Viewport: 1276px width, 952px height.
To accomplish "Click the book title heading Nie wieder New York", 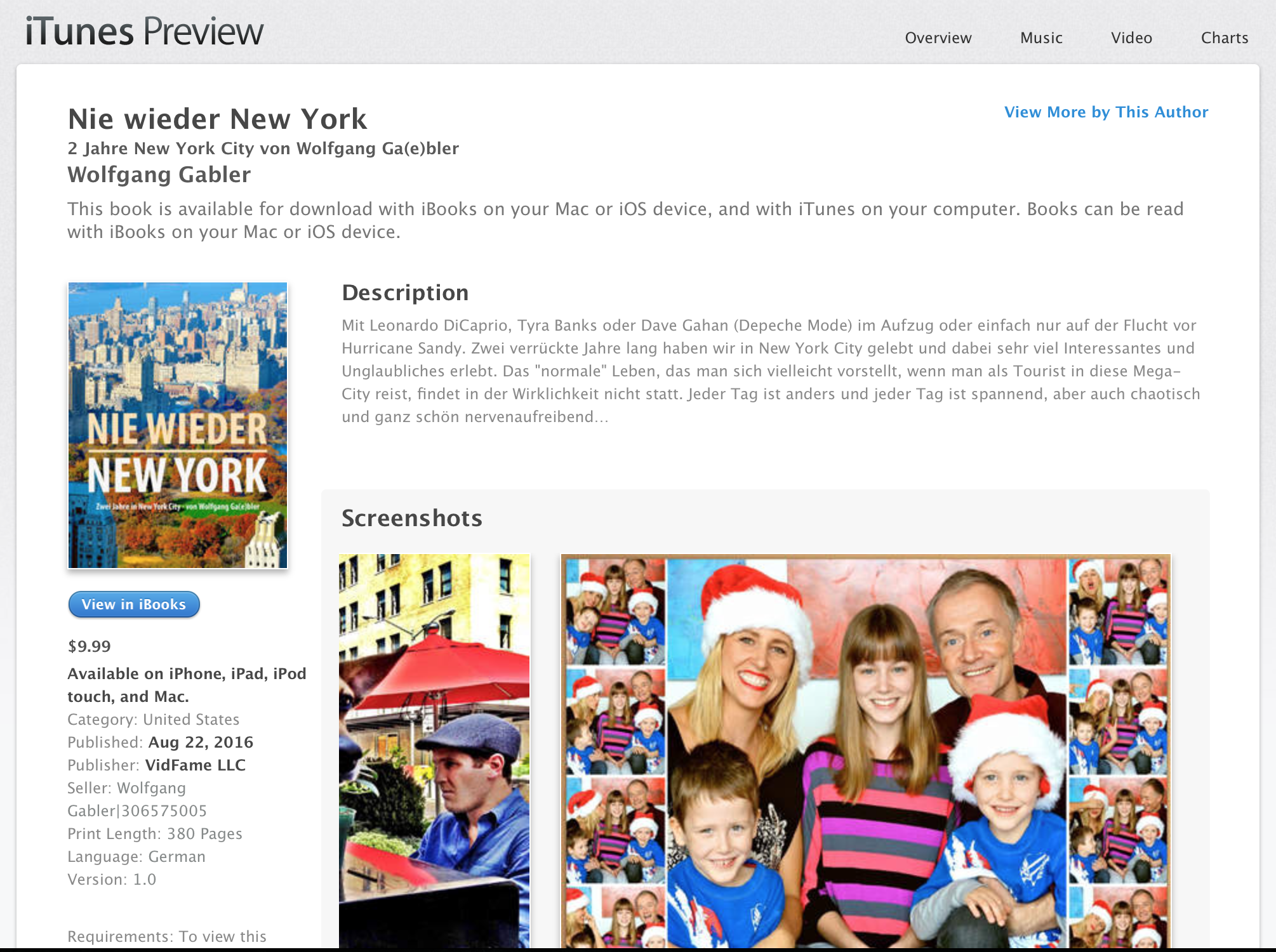I will pyautogui.click(x=217, y=119).
